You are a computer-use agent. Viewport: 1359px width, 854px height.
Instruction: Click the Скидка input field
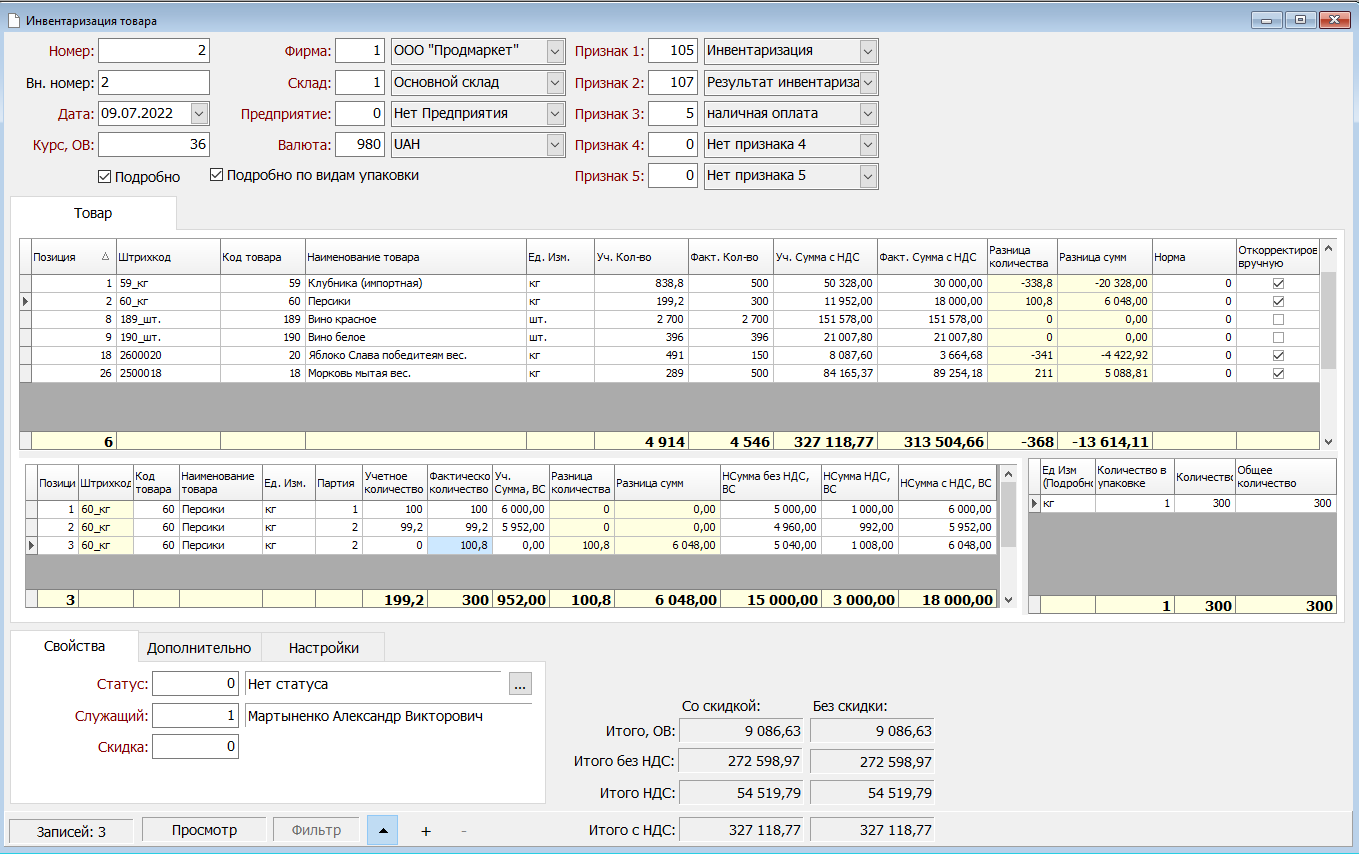[x=196, y=747]
